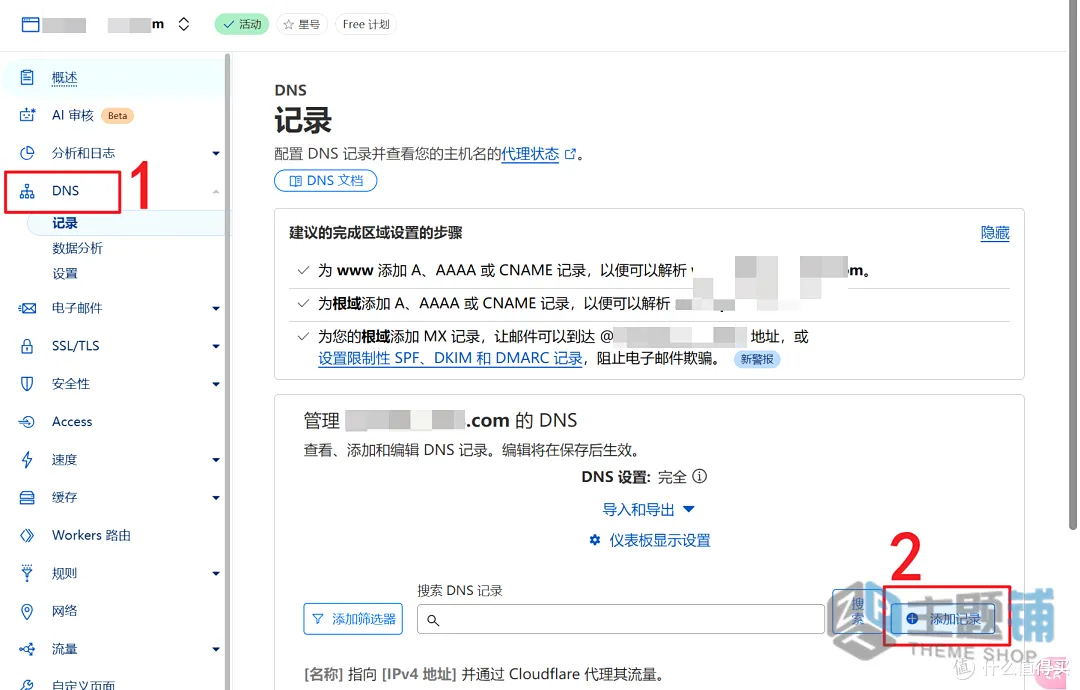Viewport: 1080px width, 690px height.
Task: Click the sidebar scrollbar
Action: click(x=227, y=372)
